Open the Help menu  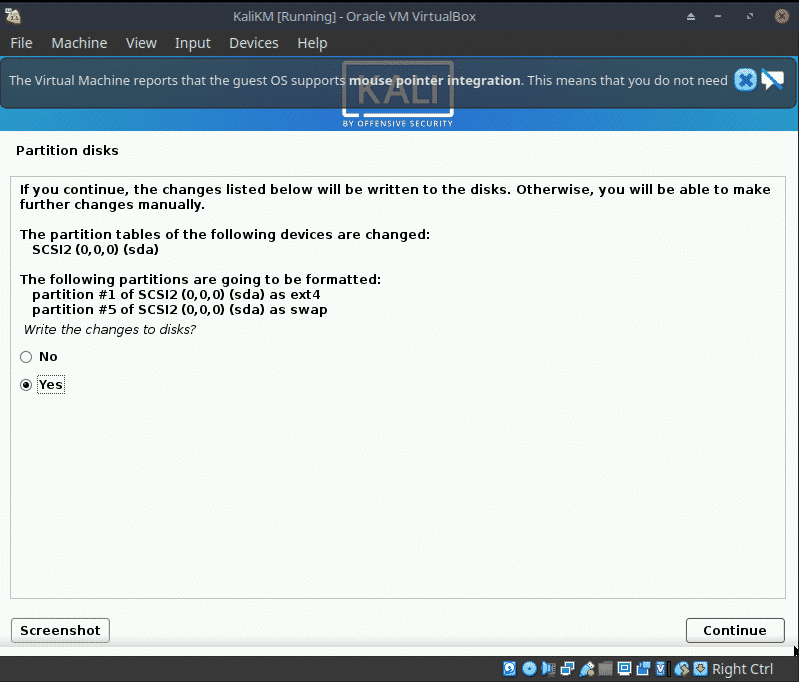point(312,43)
